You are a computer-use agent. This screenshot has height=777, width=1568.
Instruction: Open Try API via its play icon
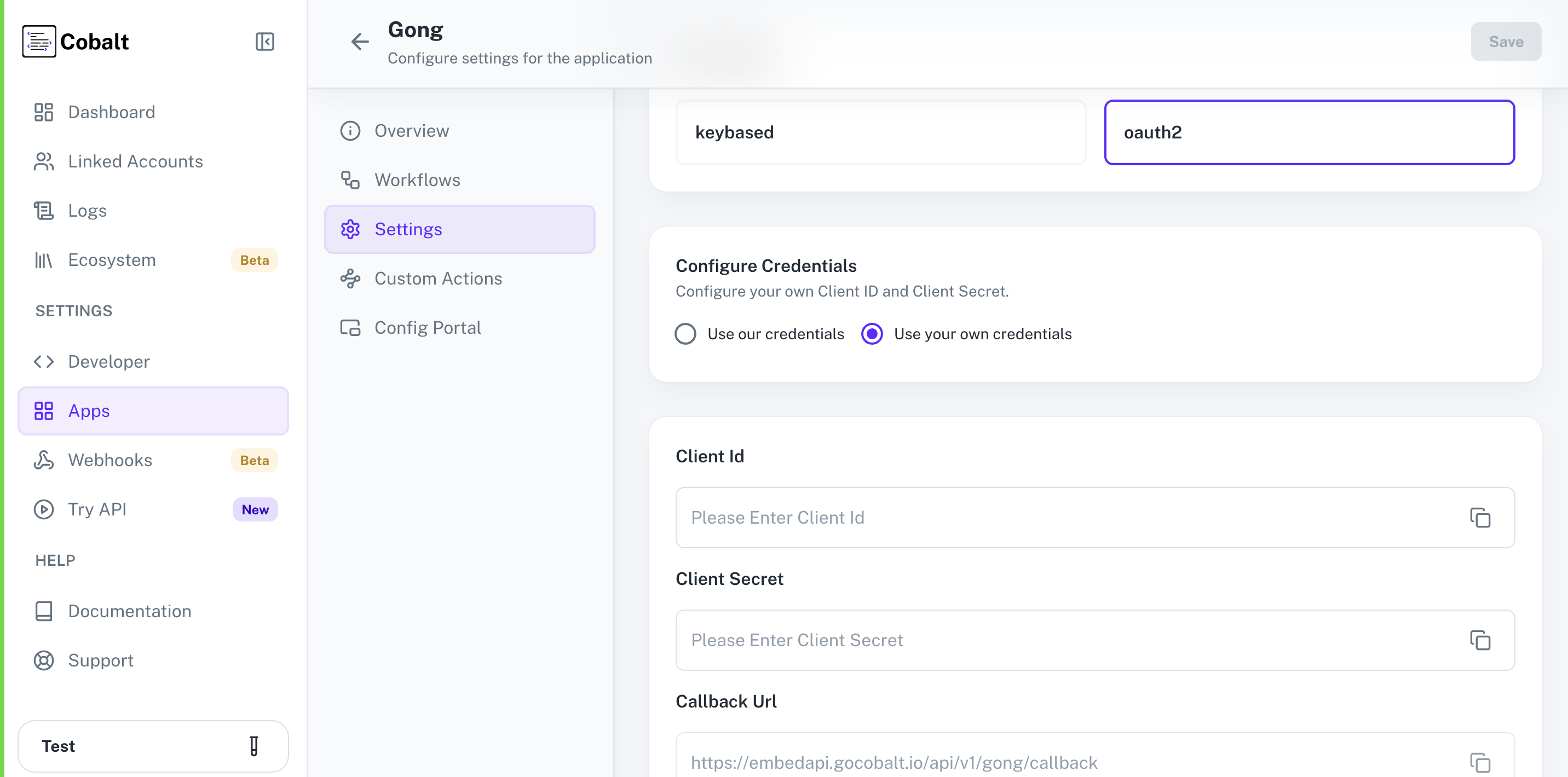pos(43,509)
